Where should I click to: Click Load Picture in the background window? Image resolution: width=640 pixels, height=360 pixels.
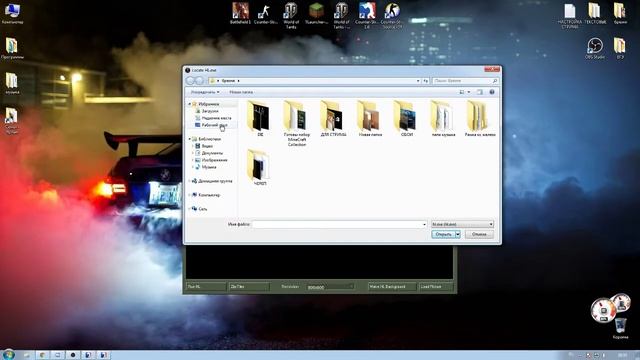coord(436,287)
